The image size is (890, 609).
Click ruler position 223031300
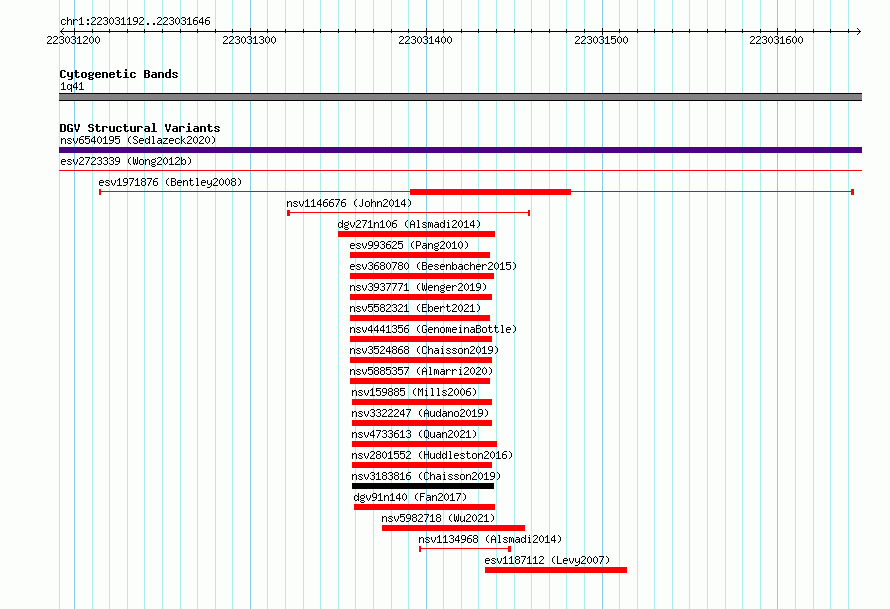[249, 40]
